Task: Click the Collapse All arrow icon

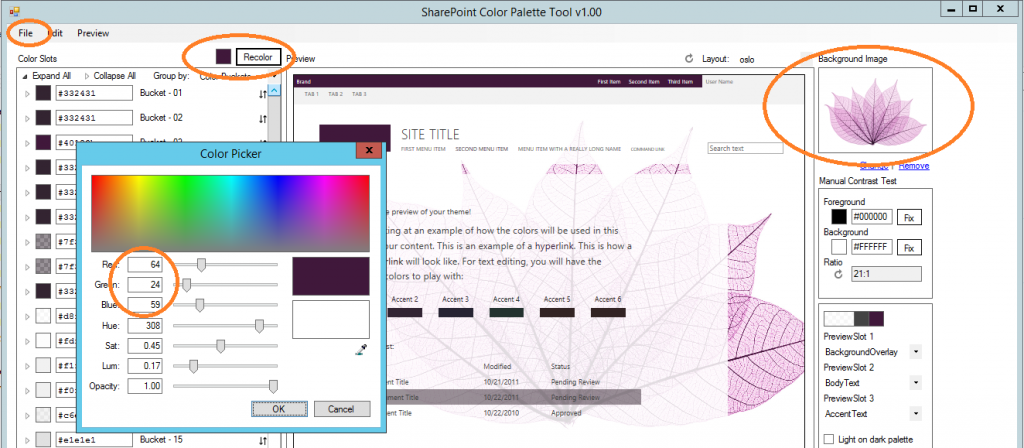Action: pyautogui.click(x=88, y=76)
